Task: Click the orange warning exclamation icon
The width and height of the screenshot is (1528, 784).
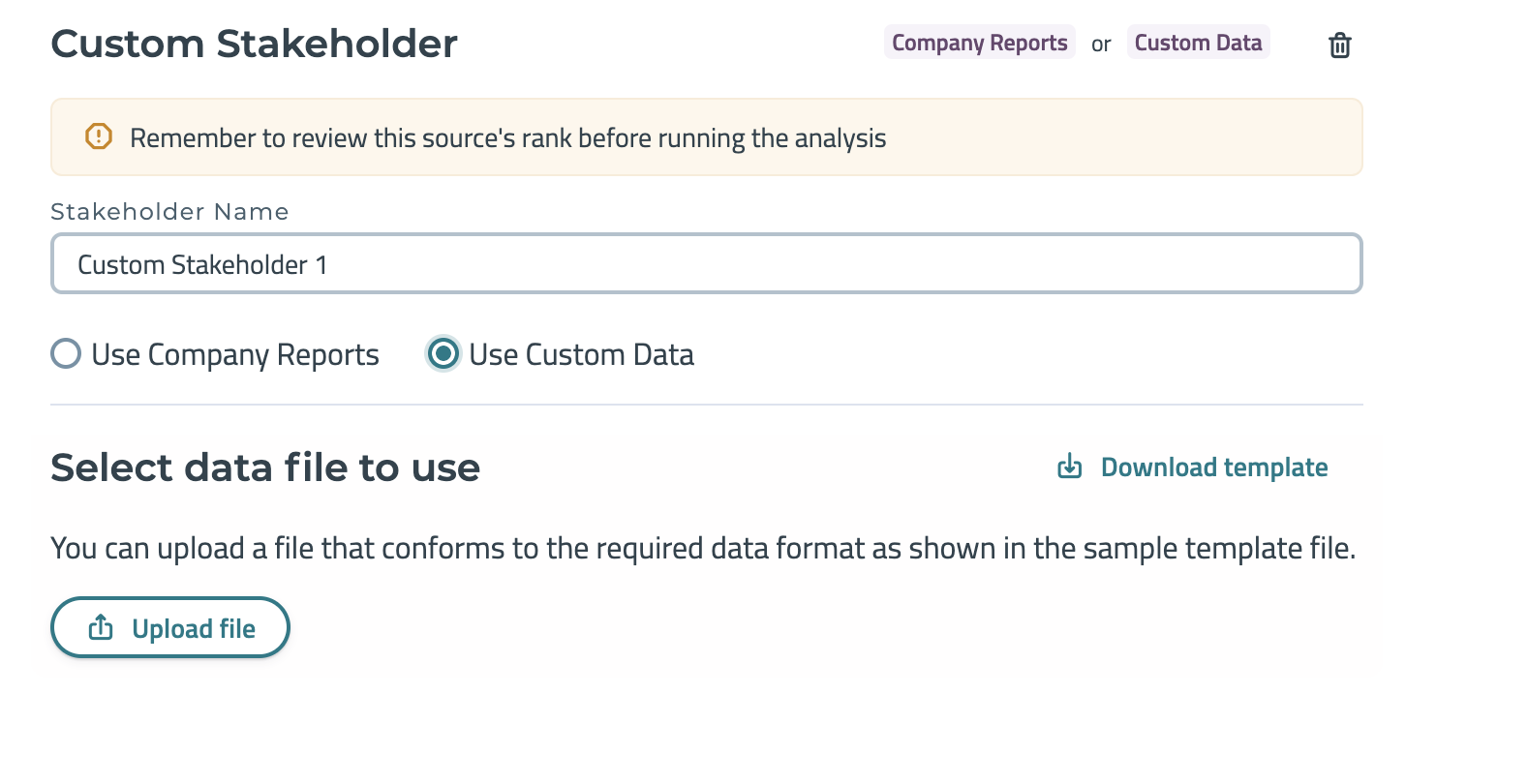Action: (x=99, y=136)
